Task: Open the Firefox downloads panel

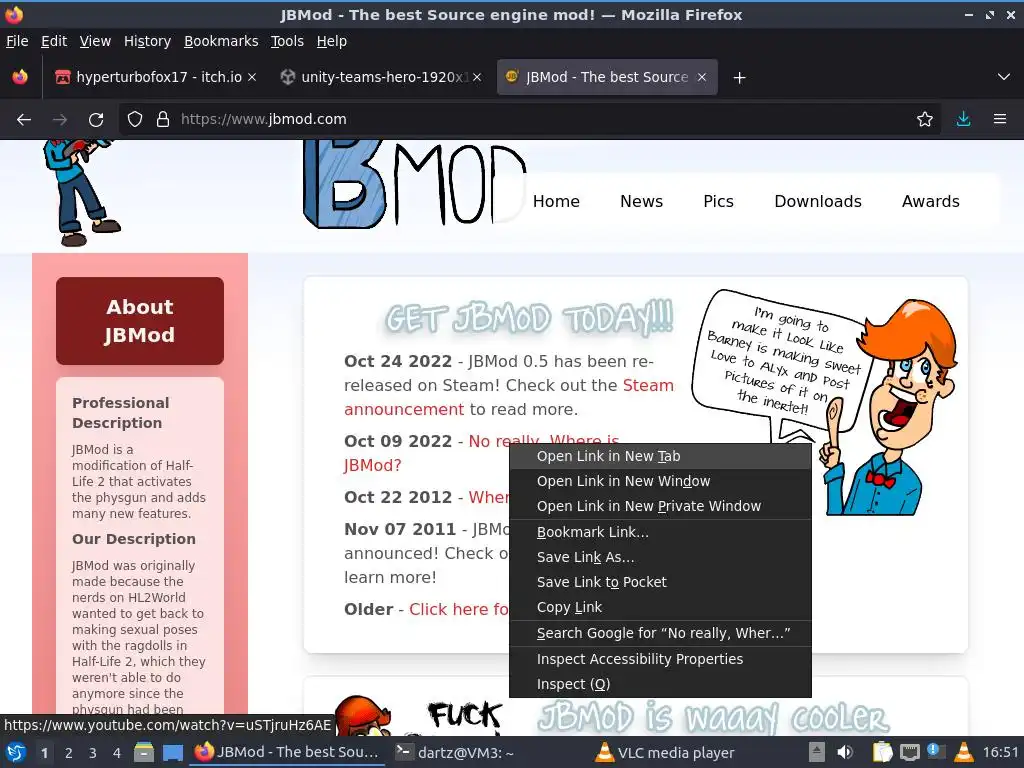Action: tap(963, 120)
